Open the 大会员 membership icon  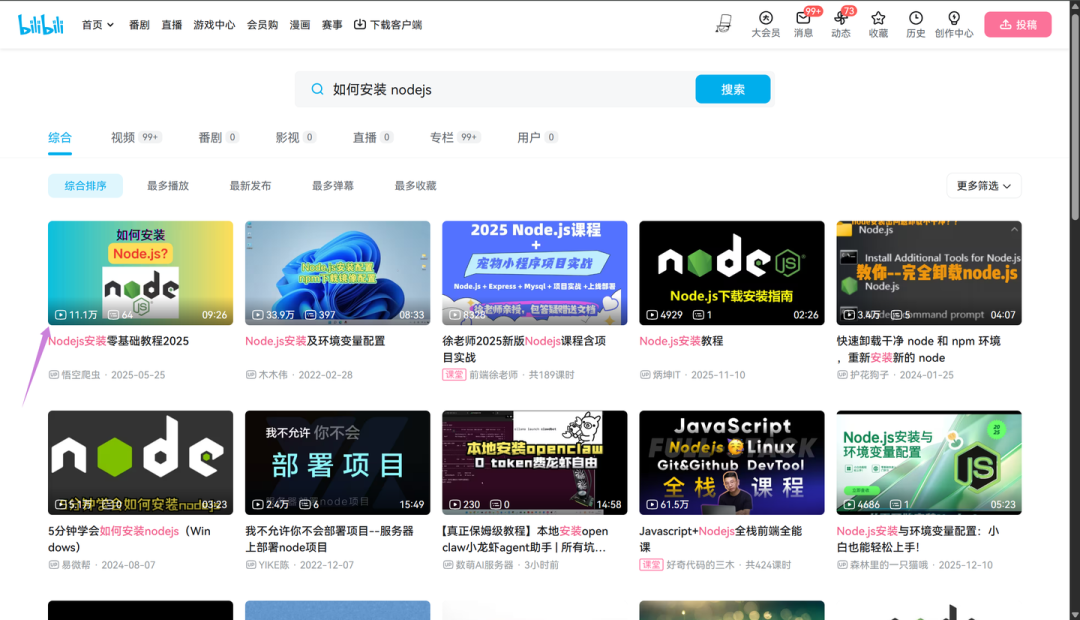[x=765, y=18]
